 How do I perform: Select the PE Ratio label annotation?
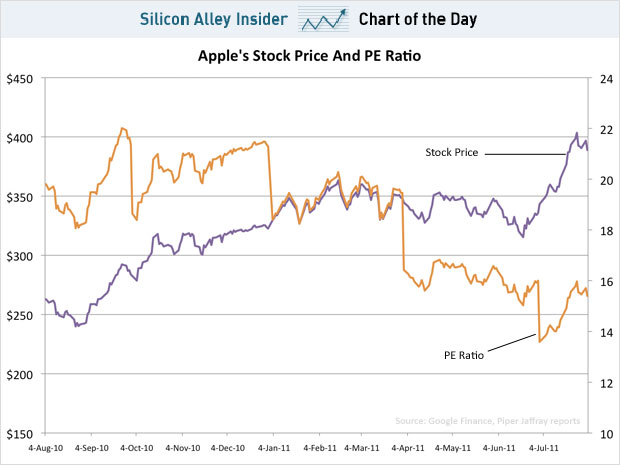click(464, 355)
